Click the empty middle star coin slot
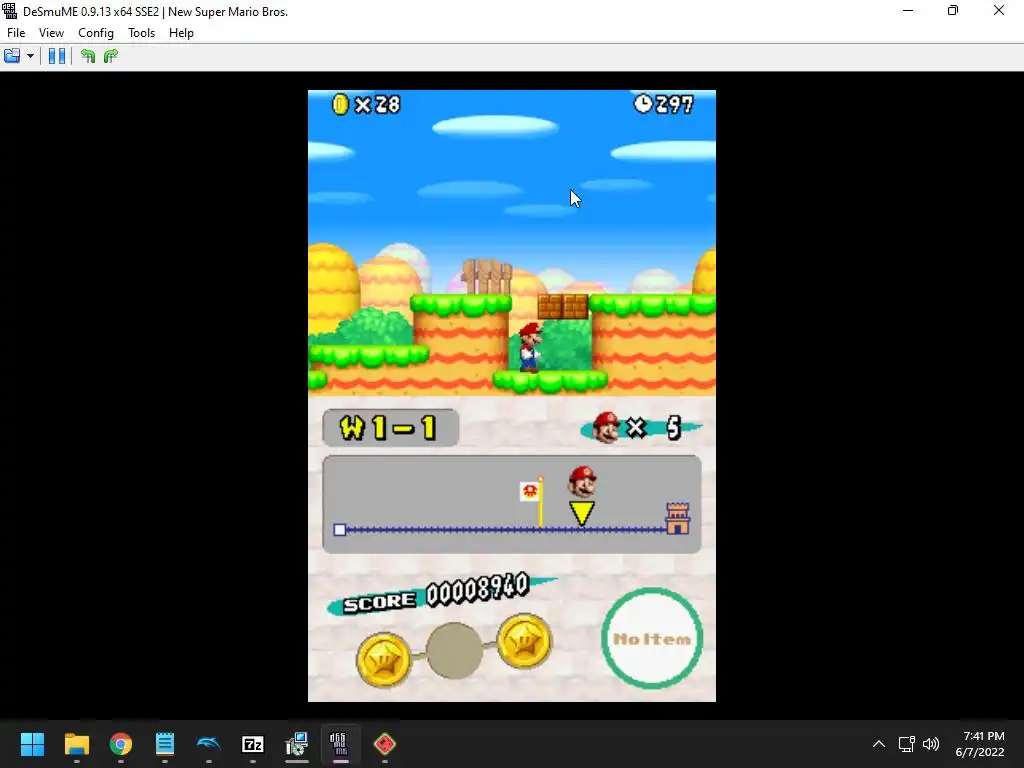The image size is (1024, 768). point(454,650)
